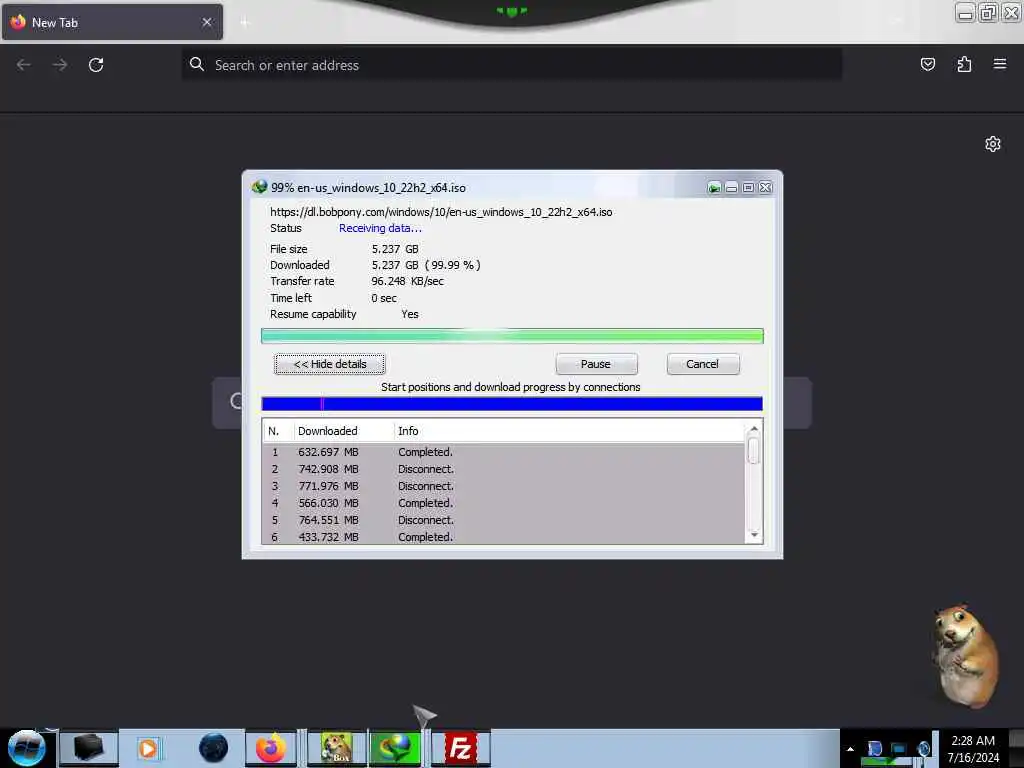Click scroll down arrow in connections list
The width and height of the screenshot is (1024, 768).
(x=754, y=535)
